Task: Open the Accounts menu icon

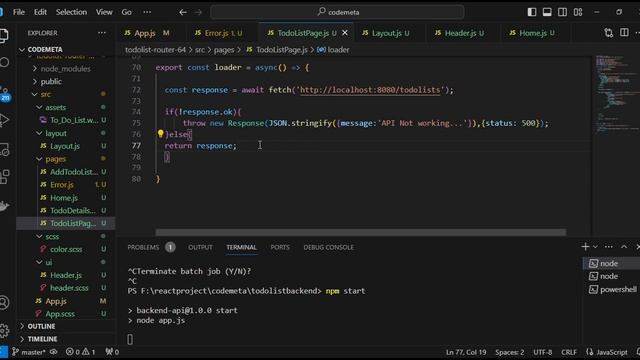Action: point(4,302)
